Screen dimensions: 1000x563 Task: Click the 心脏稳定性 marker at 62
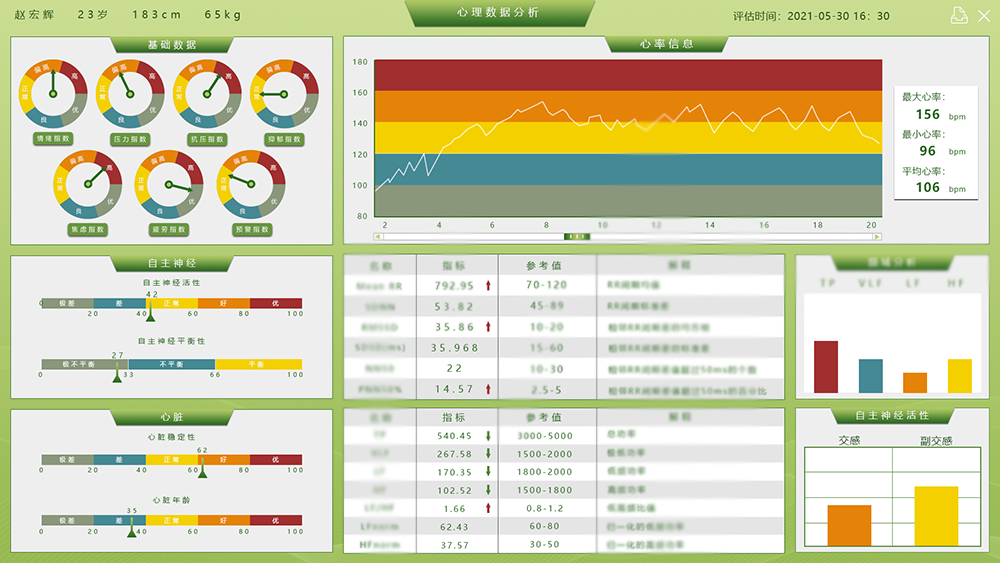(x=202, y=472)
